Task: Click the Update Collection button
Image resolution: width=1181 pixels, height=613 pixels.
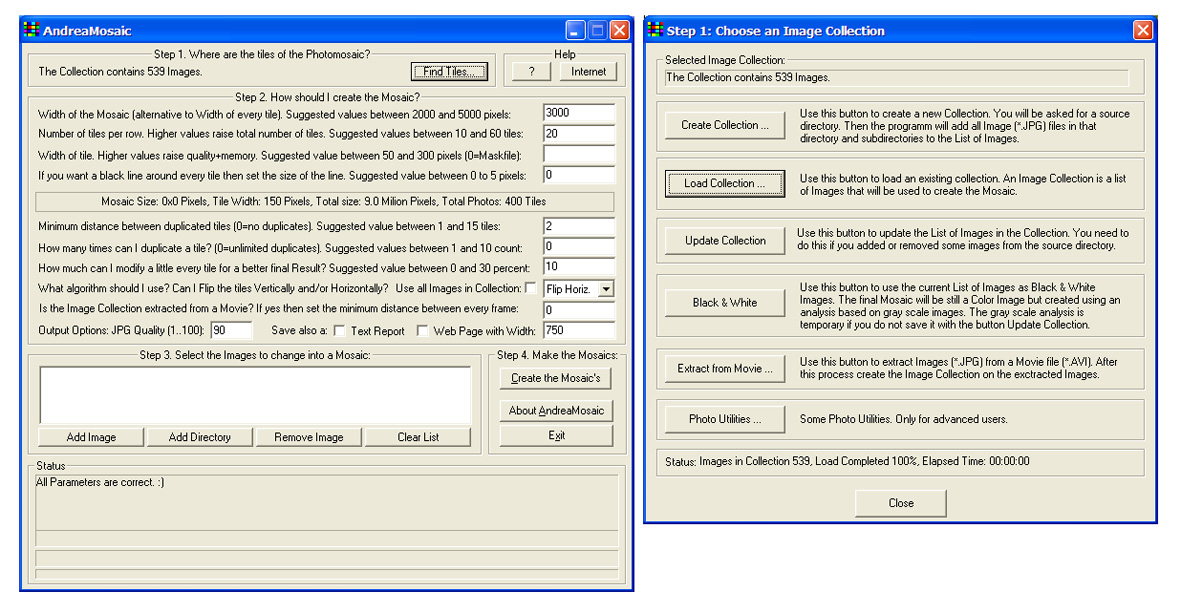Action: [725, 241]
